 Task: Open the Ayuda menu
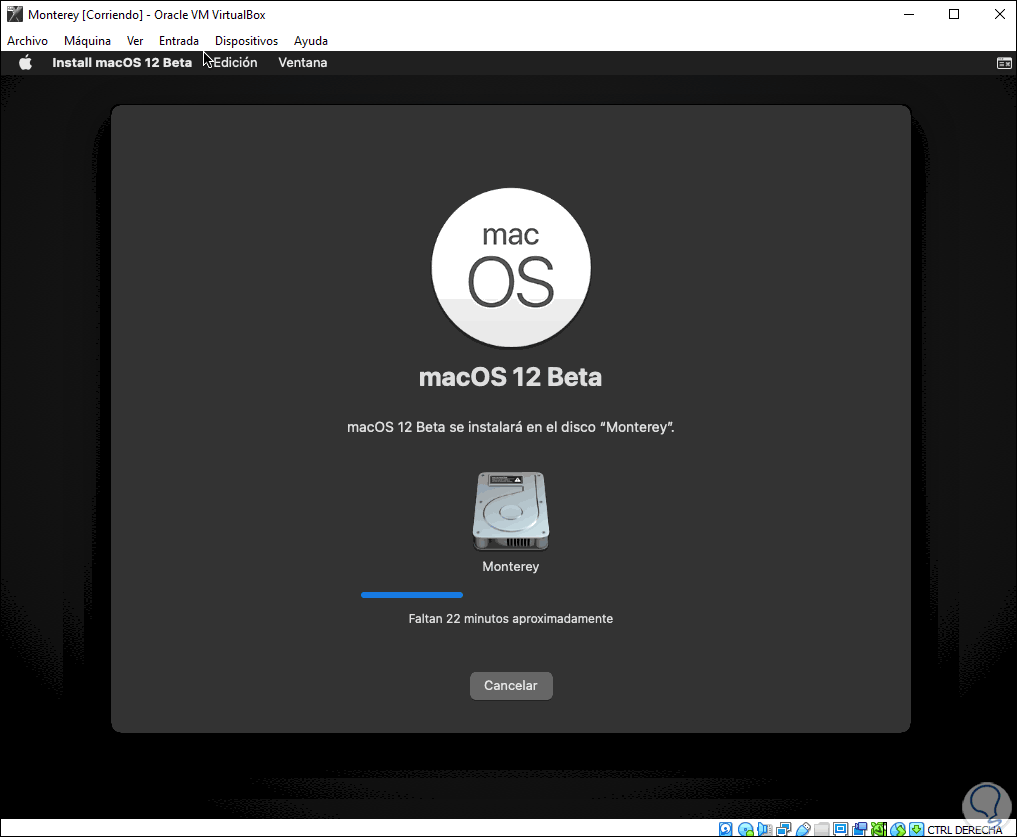(x=311, y=40)
